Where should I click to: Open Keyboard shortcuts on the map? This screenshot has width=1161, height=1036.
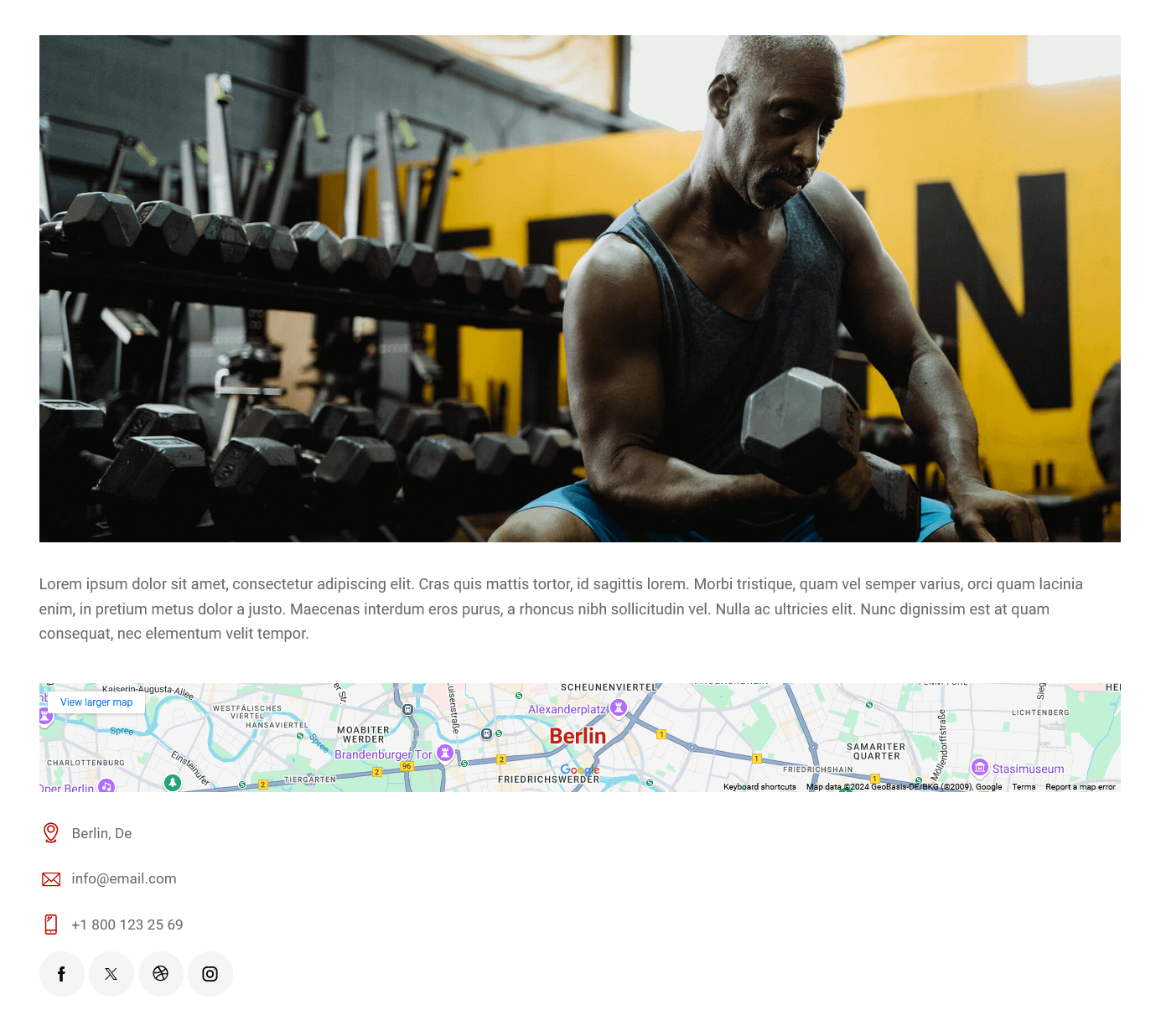[759, 787]
